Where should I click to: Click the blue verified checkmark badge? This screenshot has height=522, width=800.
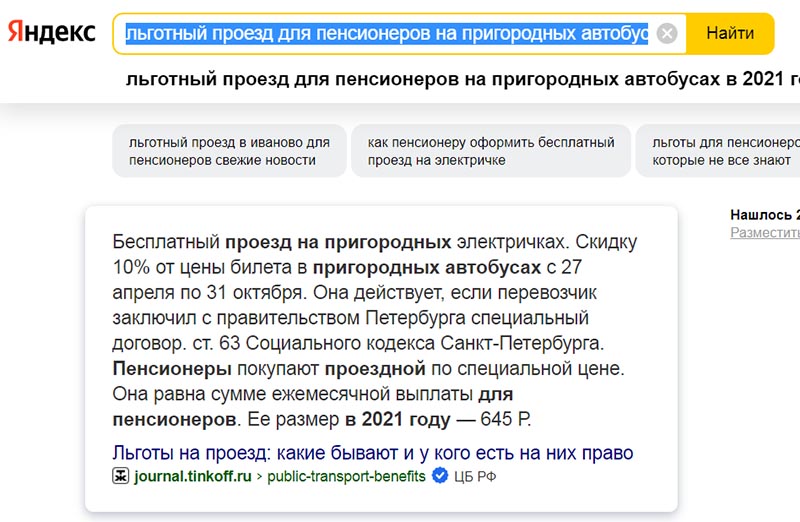click(x=440, y=476)
